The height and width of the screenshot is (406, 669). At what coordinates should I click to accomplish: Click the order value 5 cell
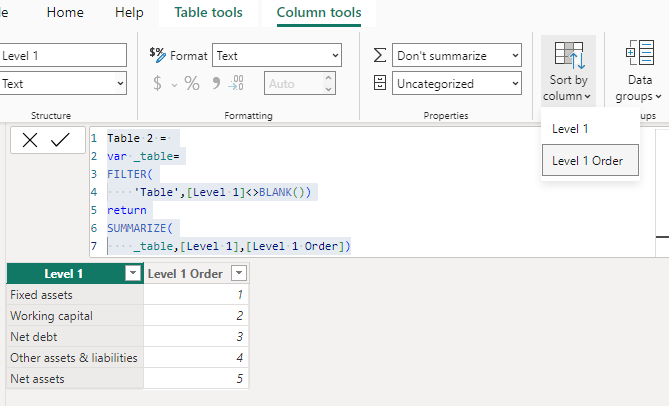tap(196, 378)
